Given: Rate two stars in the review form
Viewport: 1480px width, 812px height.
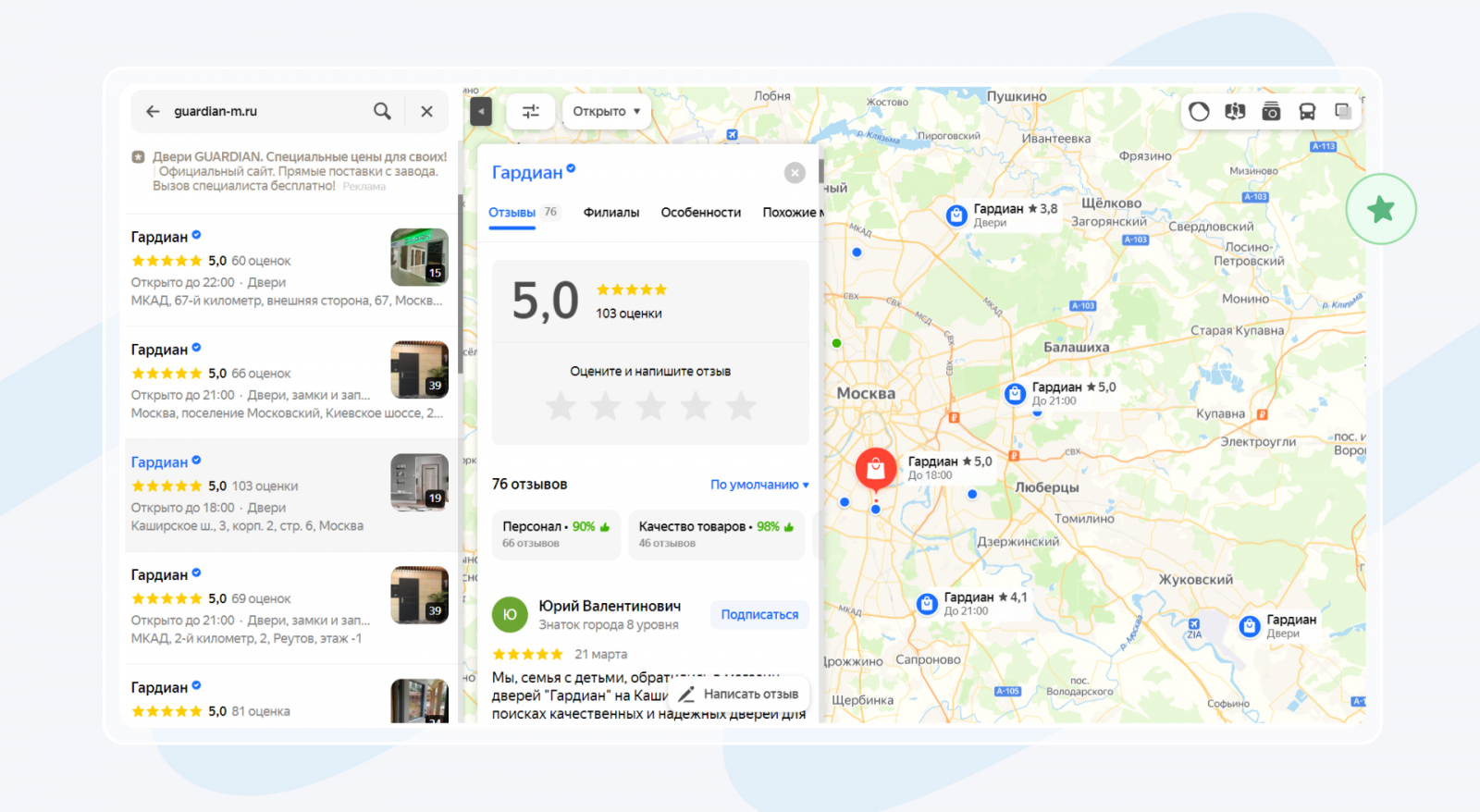Looking at the screenshot, I should click(x=606, y=406).
